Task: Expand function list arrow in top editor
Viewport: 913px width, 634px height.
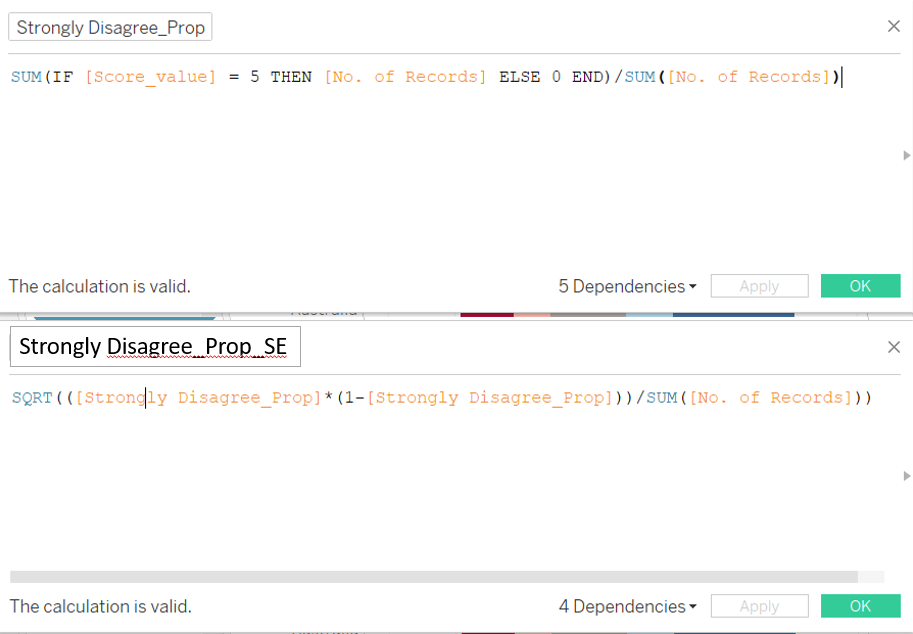Action: [906, 156]
